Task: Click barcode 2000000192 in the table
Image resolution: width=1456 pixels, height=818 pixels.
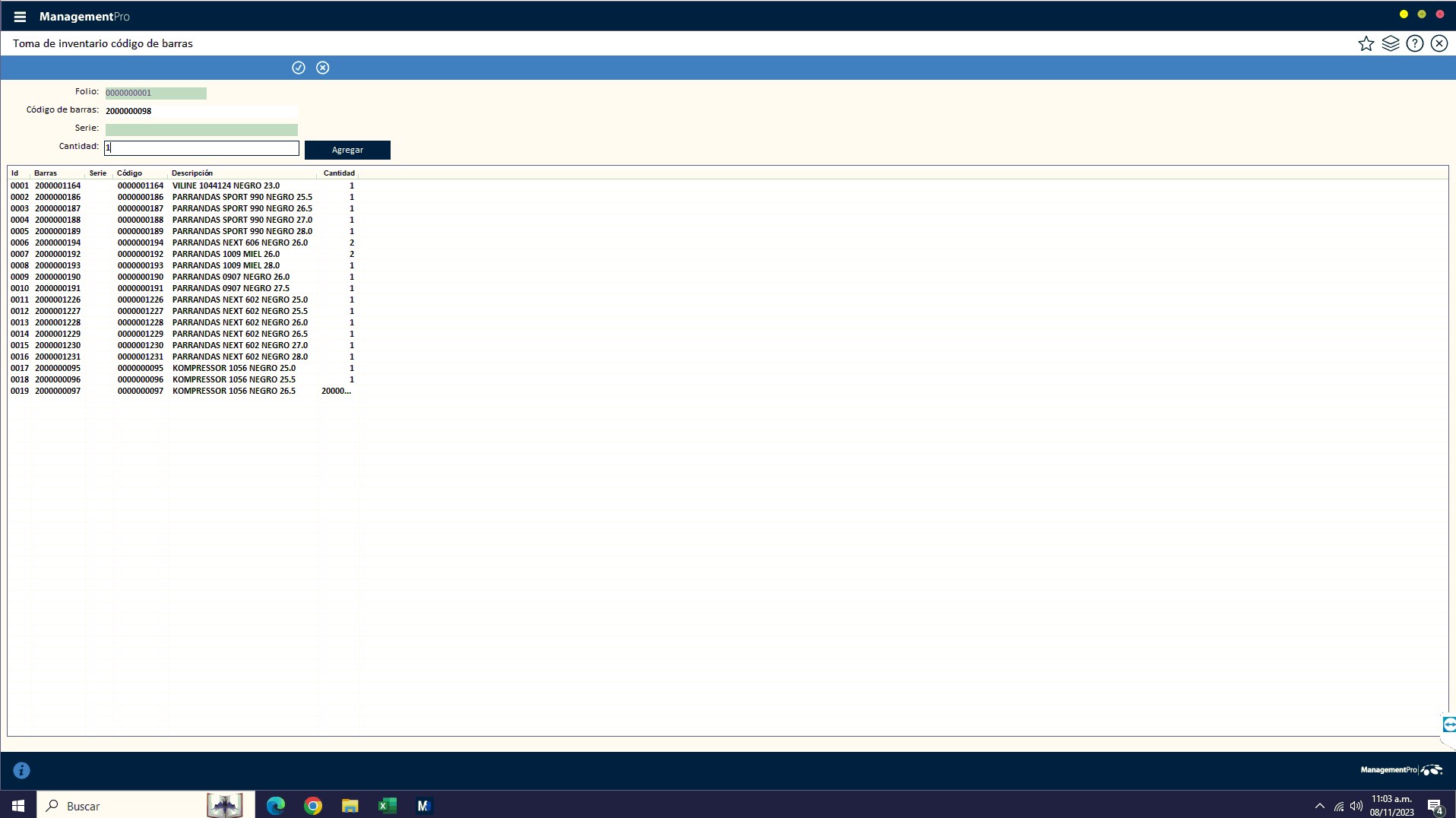Action: (x=58, y=254)
